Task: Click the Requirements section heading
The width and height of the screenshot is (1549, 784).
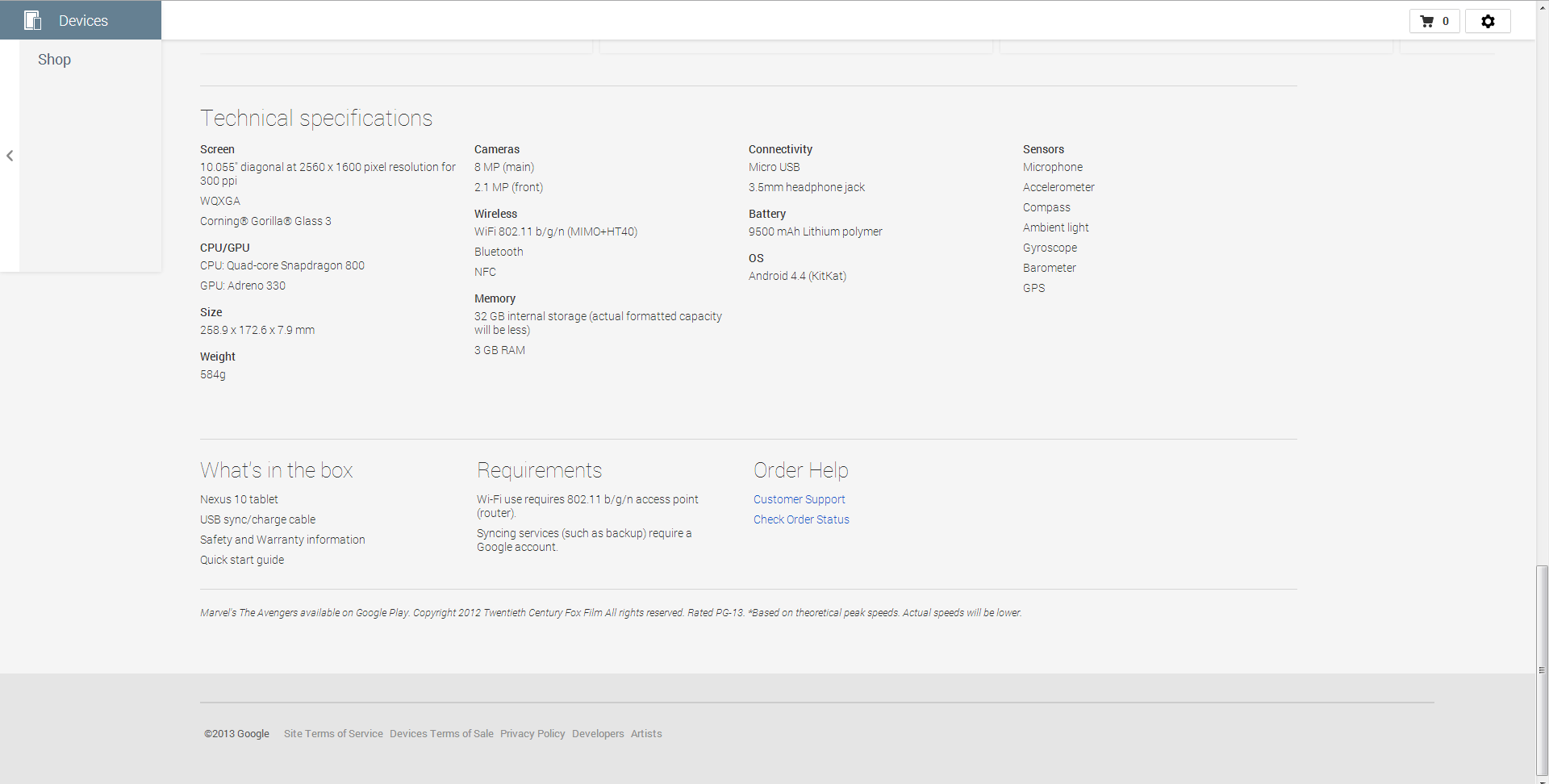Action: pos(539,470)
